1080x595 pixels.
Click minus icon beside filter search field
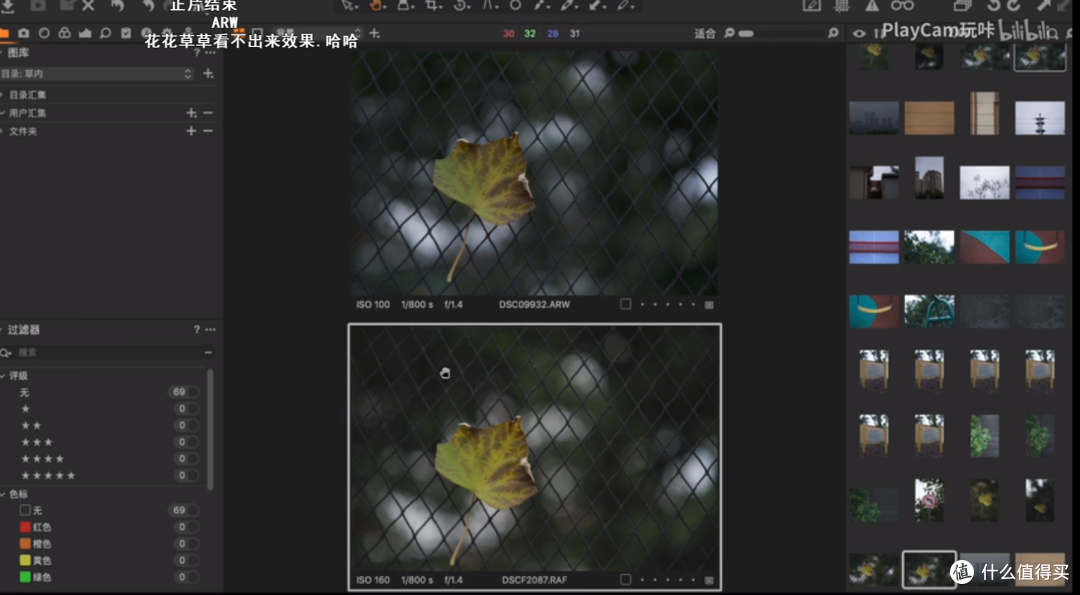(208, 353)
